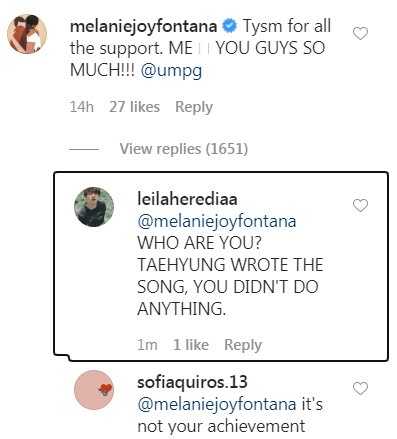Select the 14h timestamp on the top comment
Viewport: 397px width, 439px height.
point(82,107)
